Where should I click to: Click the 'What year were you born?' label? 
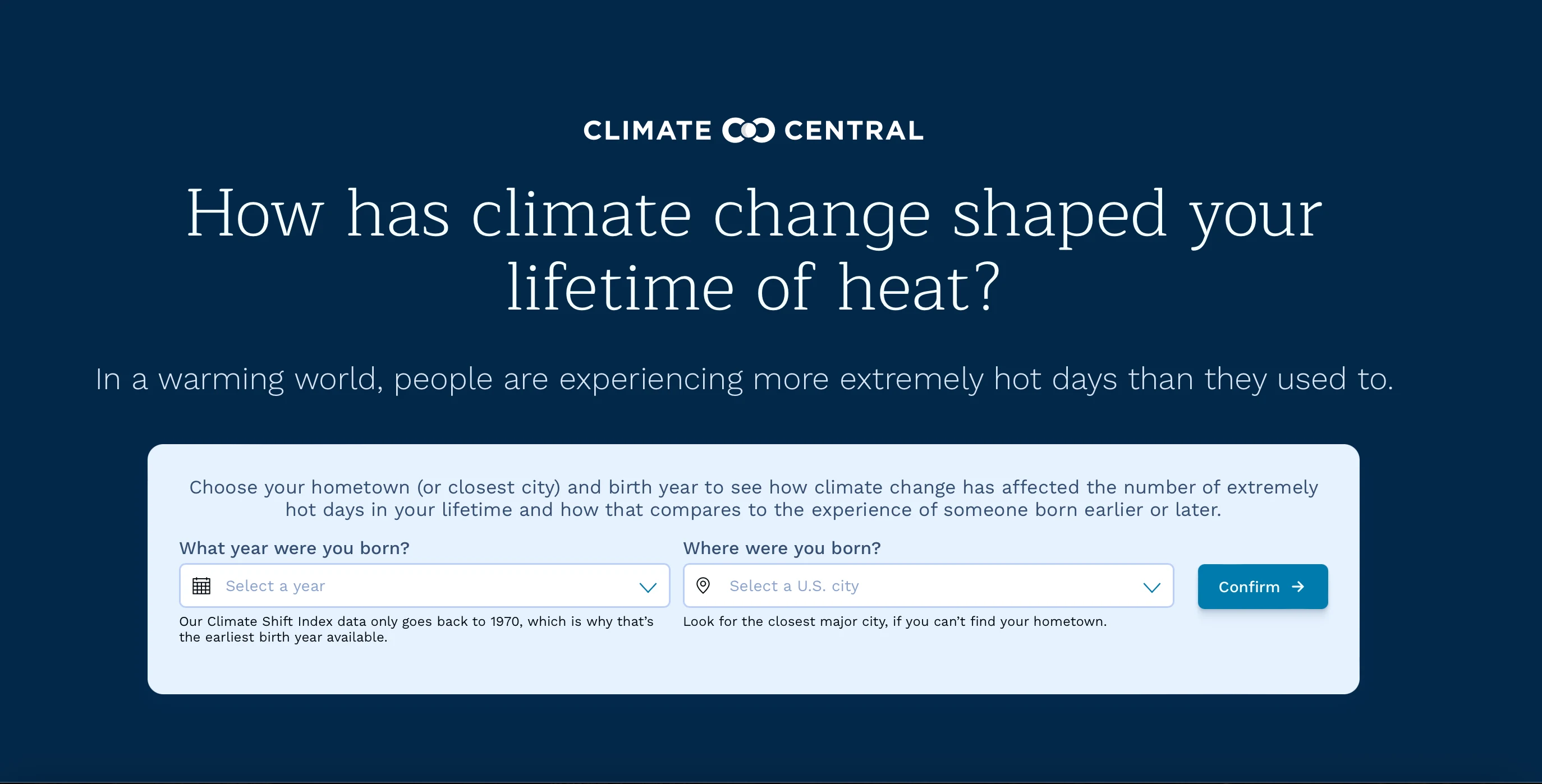coord(294,547)
